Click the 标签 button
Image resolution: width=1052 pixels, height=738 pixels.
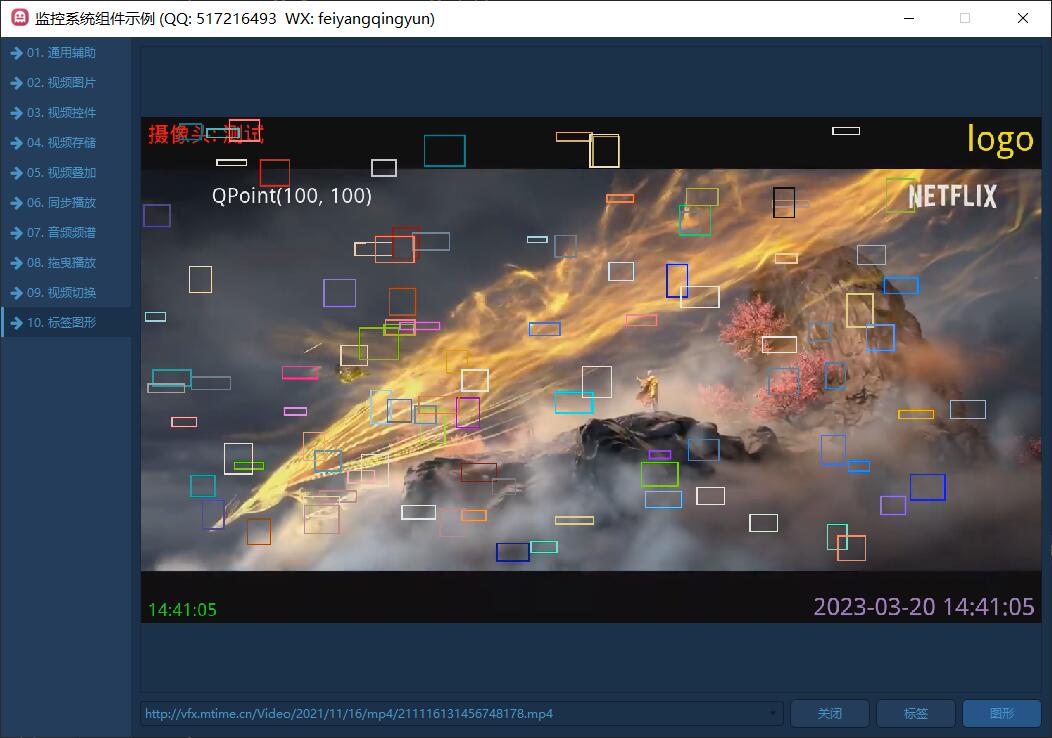(x=915, y=714)
